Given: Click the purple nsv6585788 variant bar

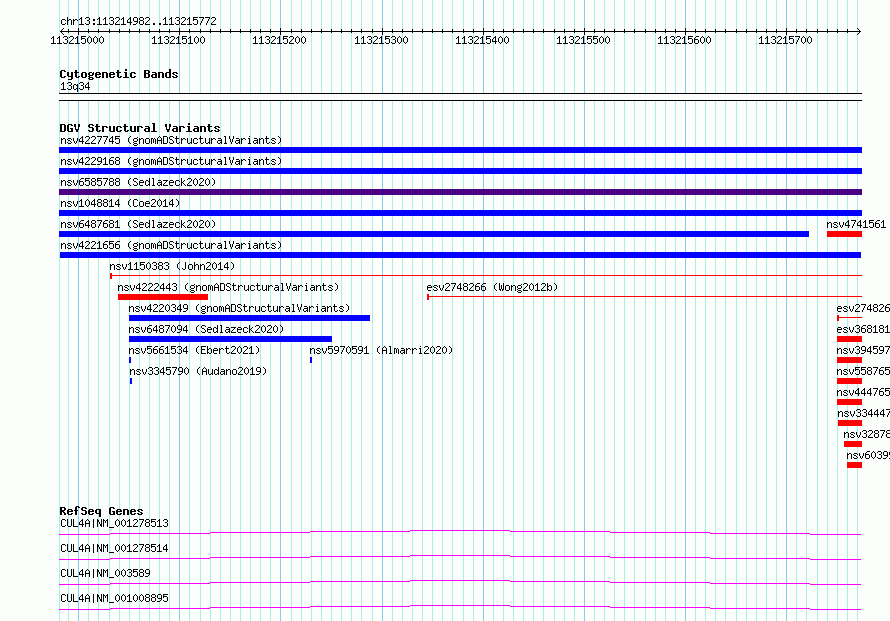Looking at the screenshot, I should point(460,192).
